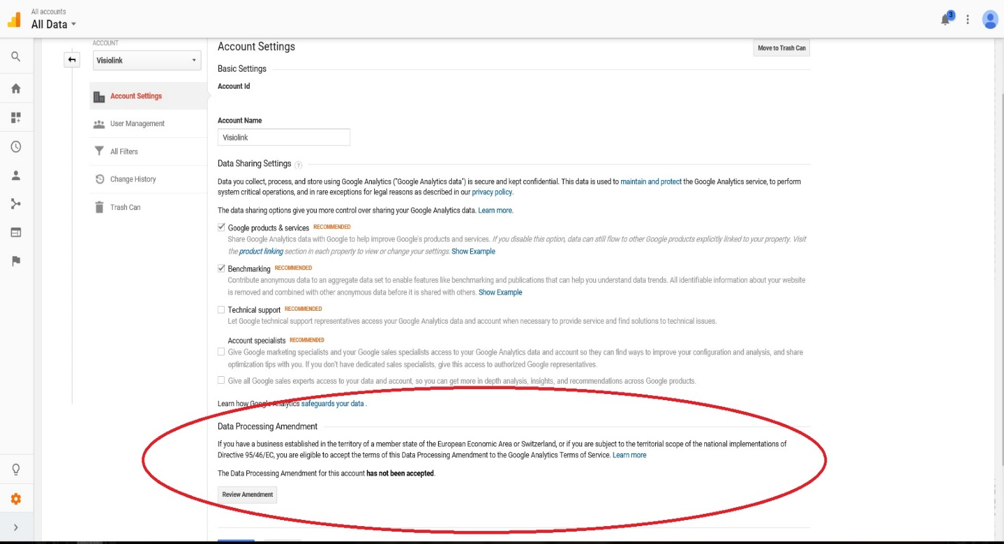Open Learn more link after data sharing options
The width and height of the screenshot is (1004, 544).
pos(495,211)
